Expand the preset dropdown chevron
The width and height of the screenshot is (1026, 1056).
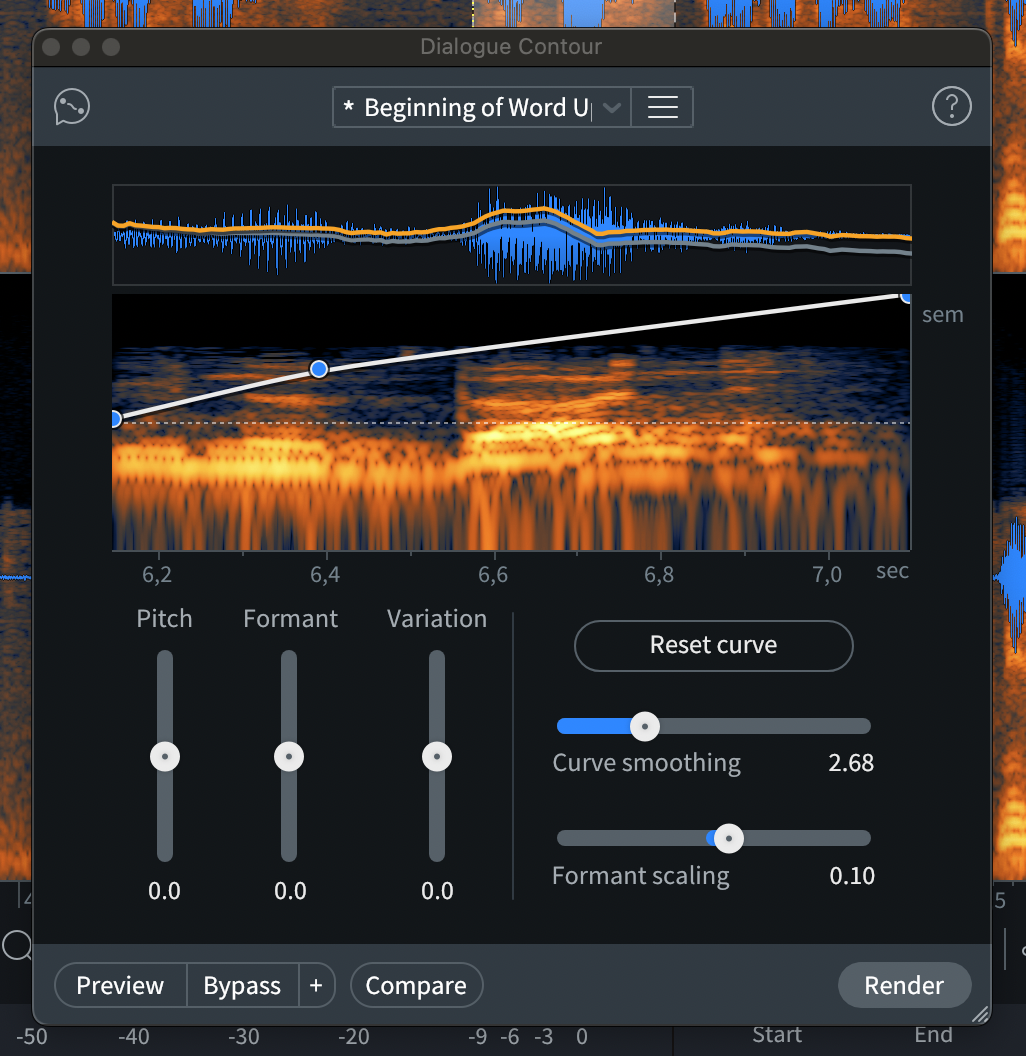coord(612,108)
